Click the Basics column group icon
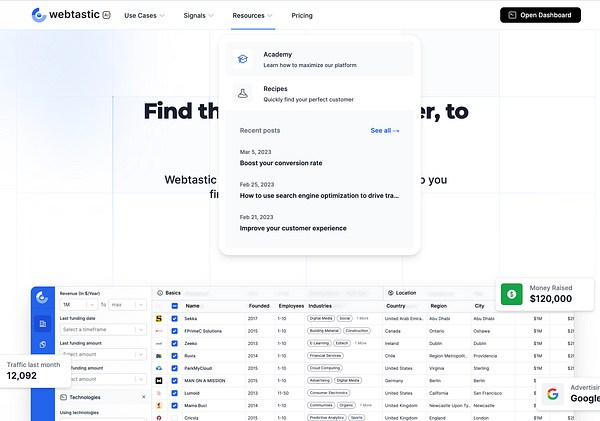Screen dimensions: 600x421 [160, 293]
